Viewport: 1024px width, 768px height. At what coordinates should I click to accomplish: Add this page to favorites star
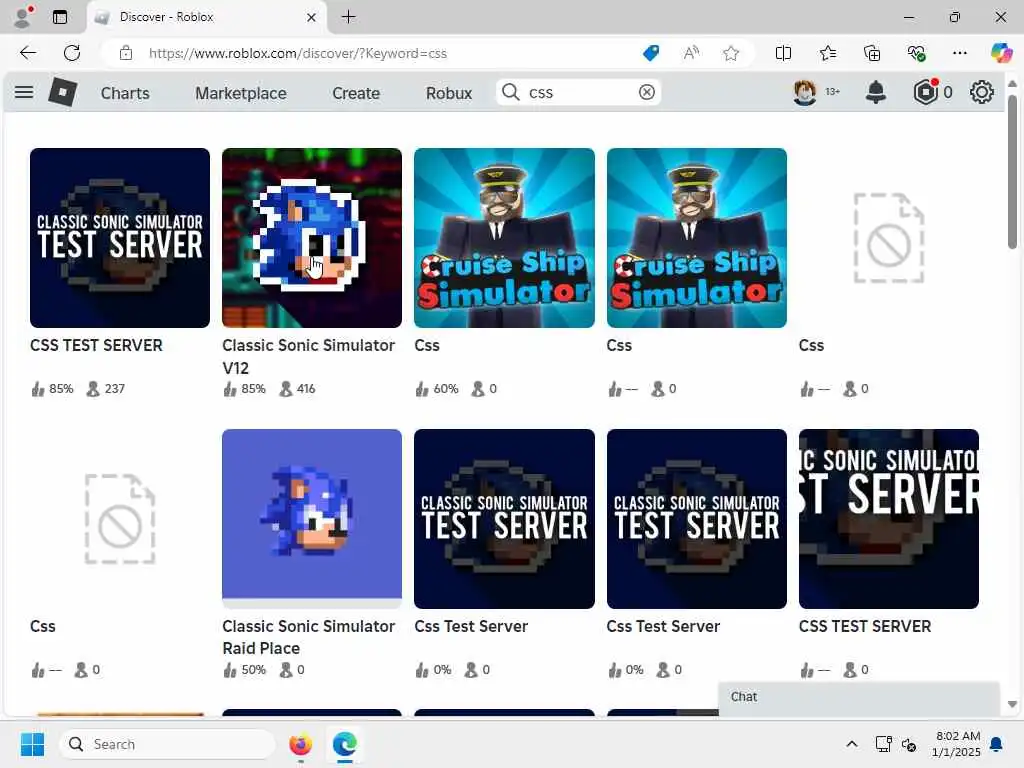point(731,53)
